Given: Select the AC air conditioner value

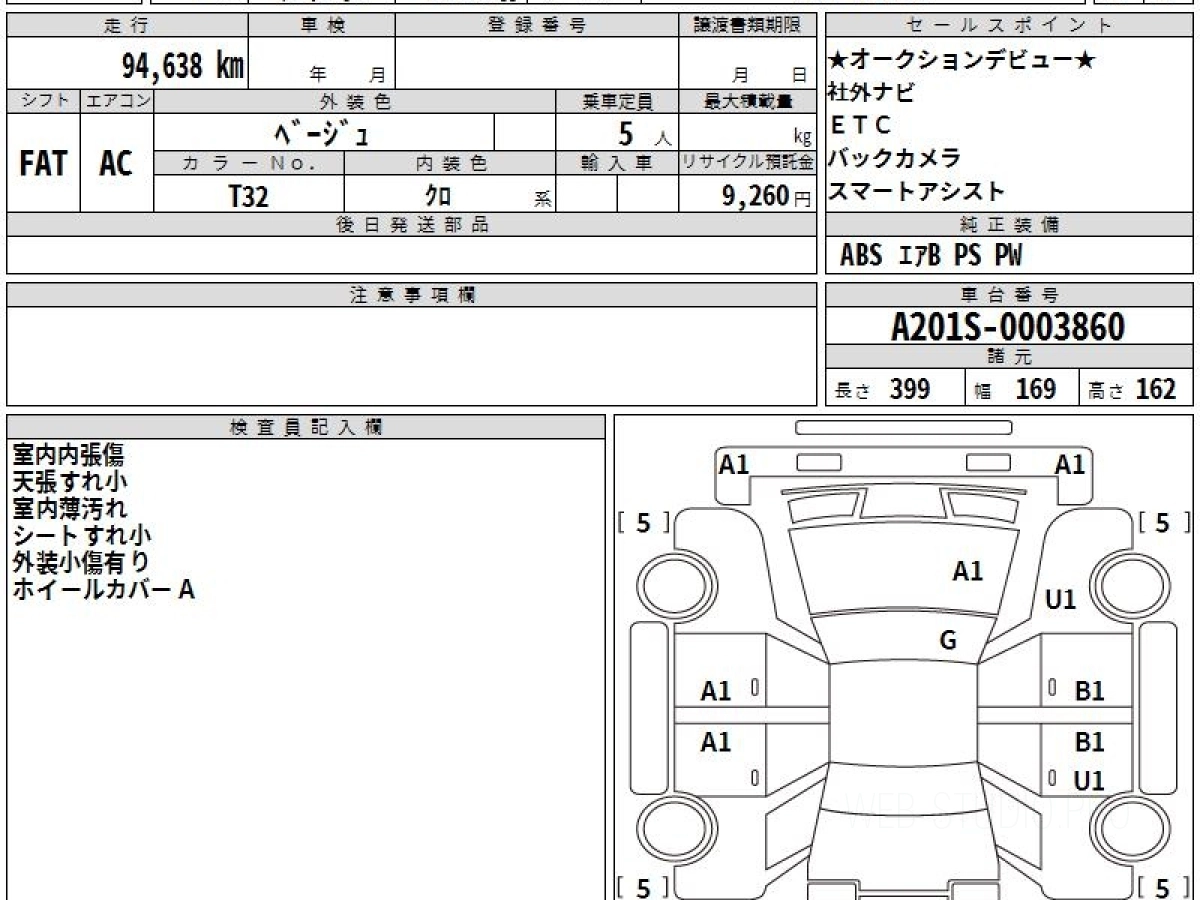Looking at the screenshot, I should tap(116, 164).
